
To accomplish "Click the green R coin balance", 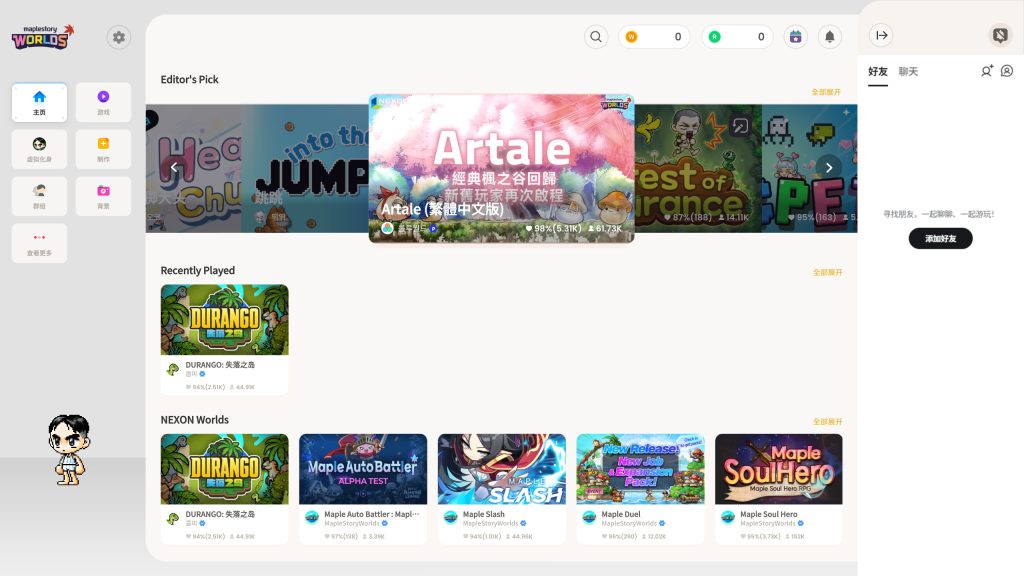I will pos(737,37).
